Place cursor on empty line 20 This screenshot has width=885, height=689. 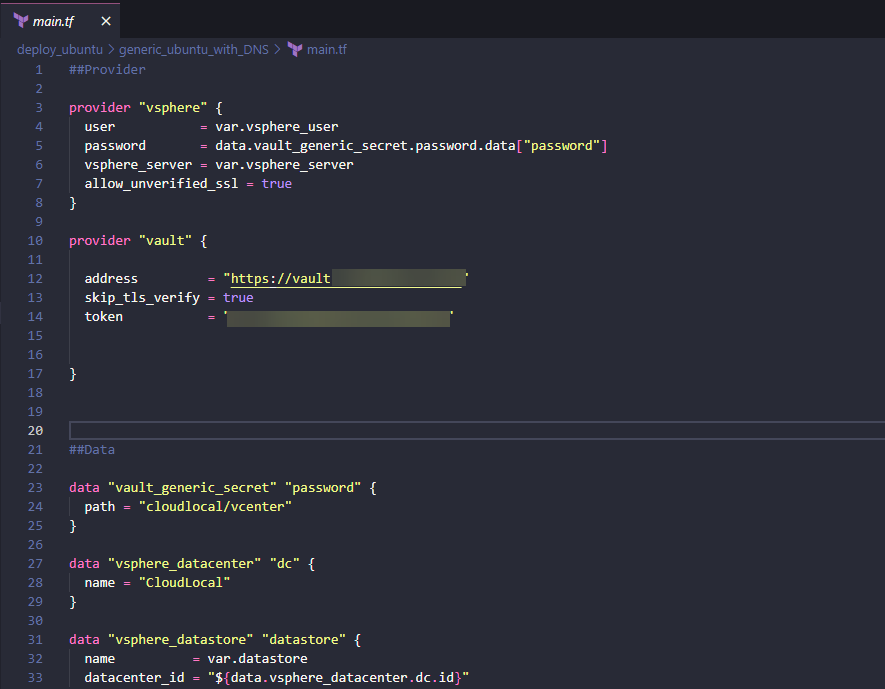point(400,430)
